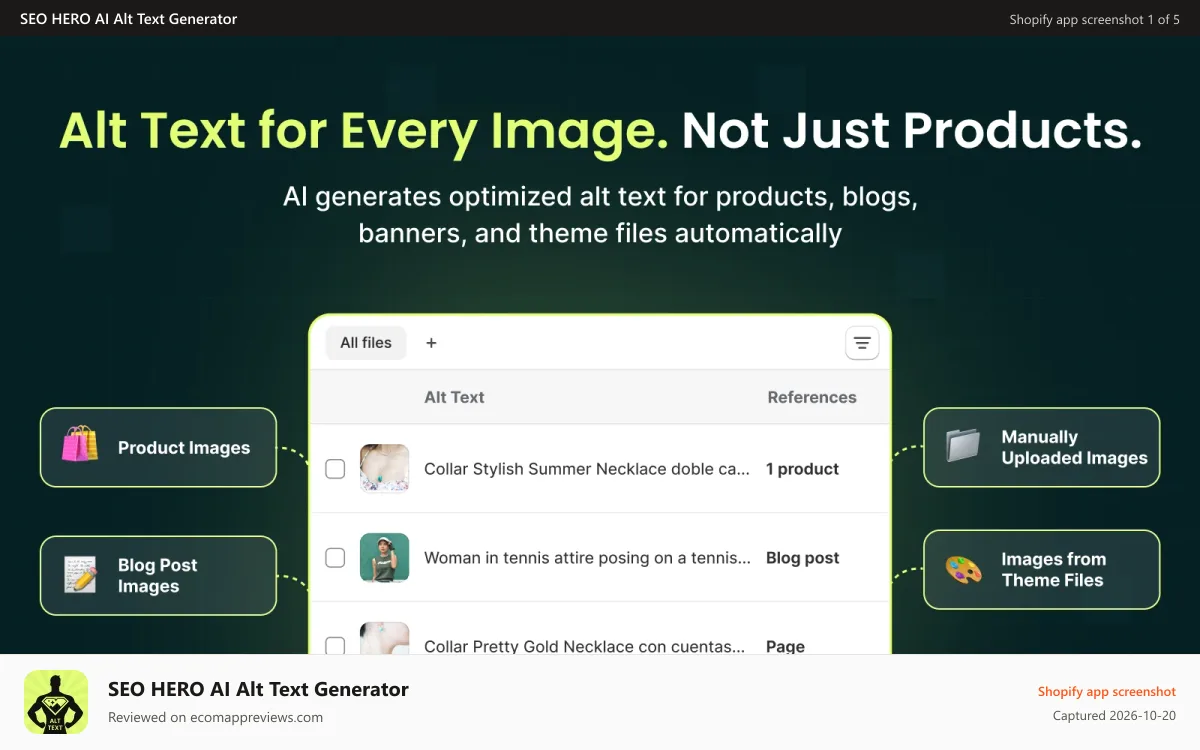
Task: Add a new view with plus icon
Action: click(x=431, y=343)
